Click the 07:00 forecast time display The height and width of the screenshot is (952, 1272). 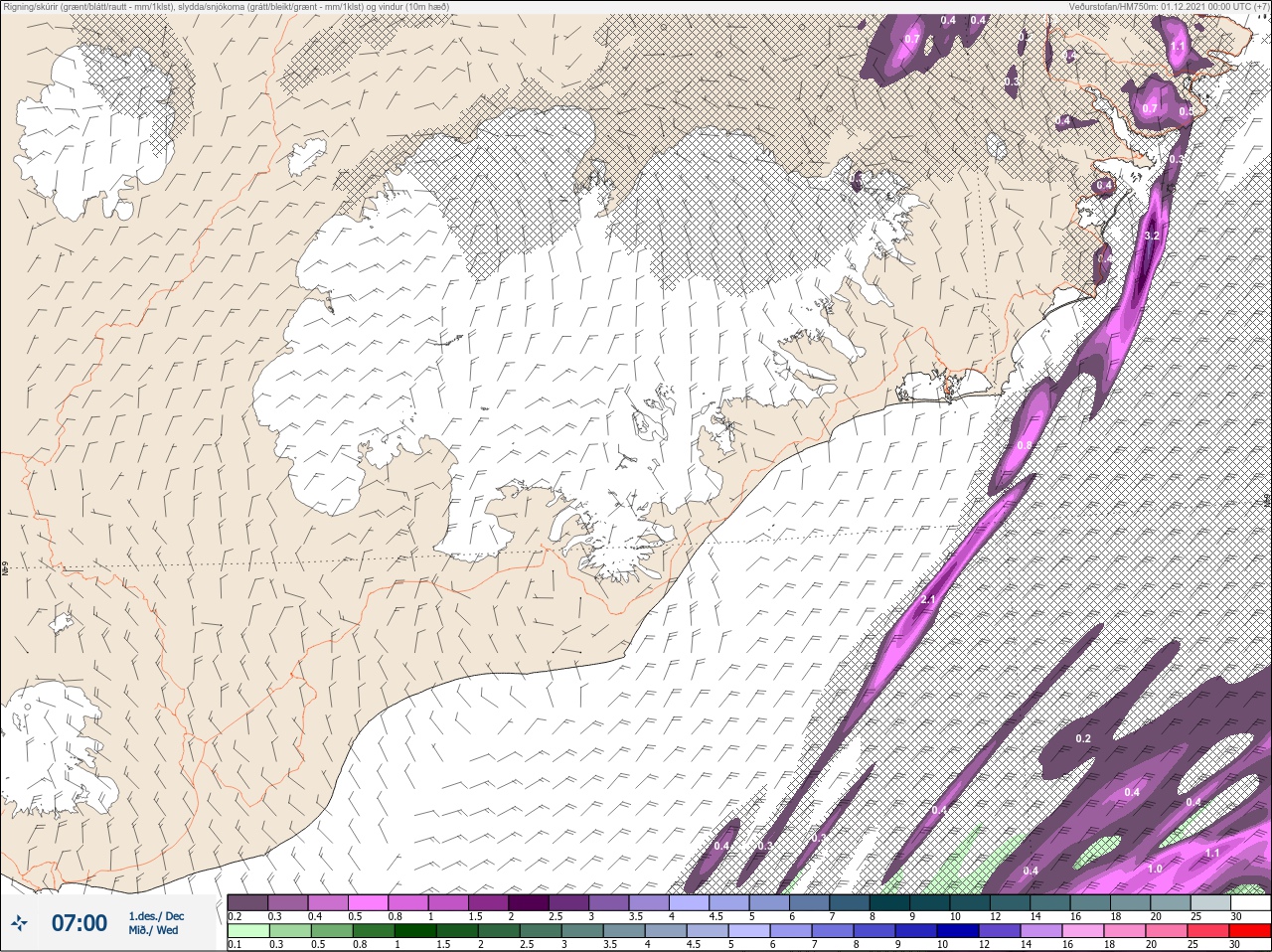tap(79, 923)
